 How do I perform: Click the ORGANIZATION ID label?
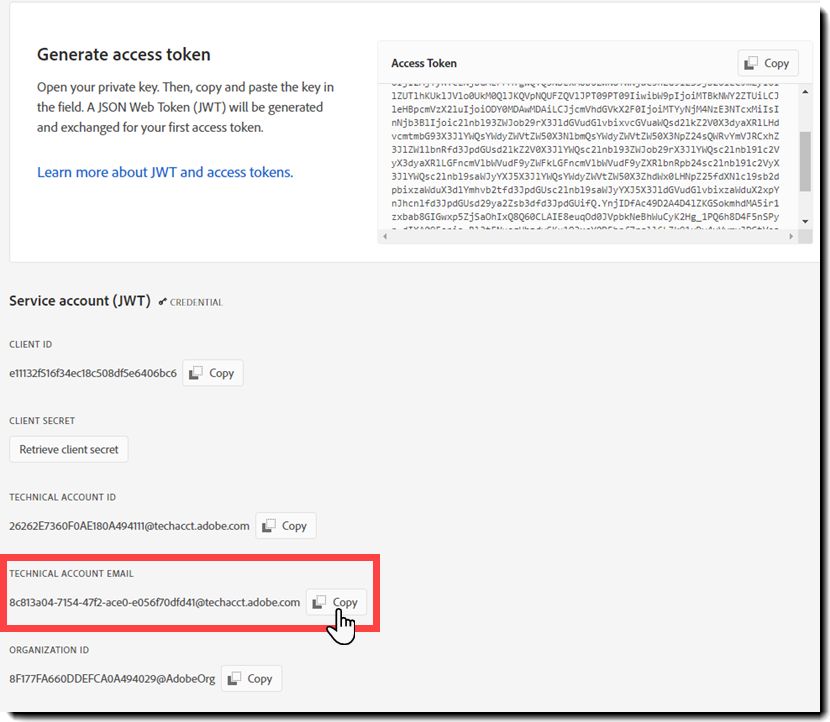[x=49, y=650]
